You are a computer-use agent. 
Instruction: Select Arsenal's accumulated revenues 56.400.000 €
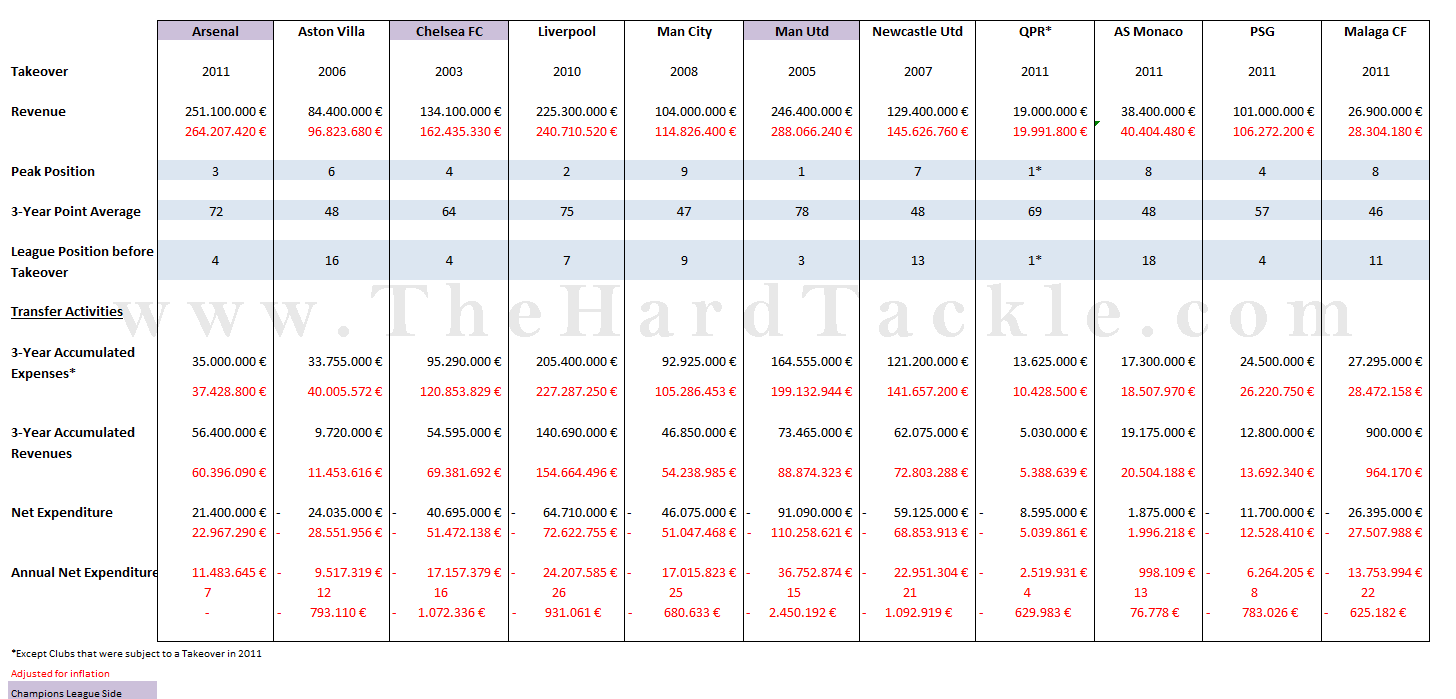(229, 433)
